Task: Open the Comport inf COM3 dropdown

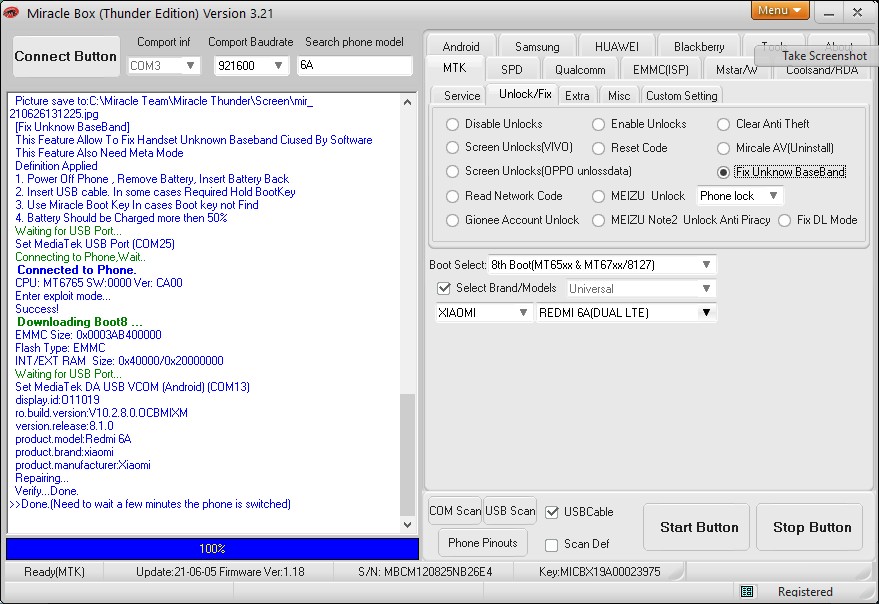Action: [164, 66]
